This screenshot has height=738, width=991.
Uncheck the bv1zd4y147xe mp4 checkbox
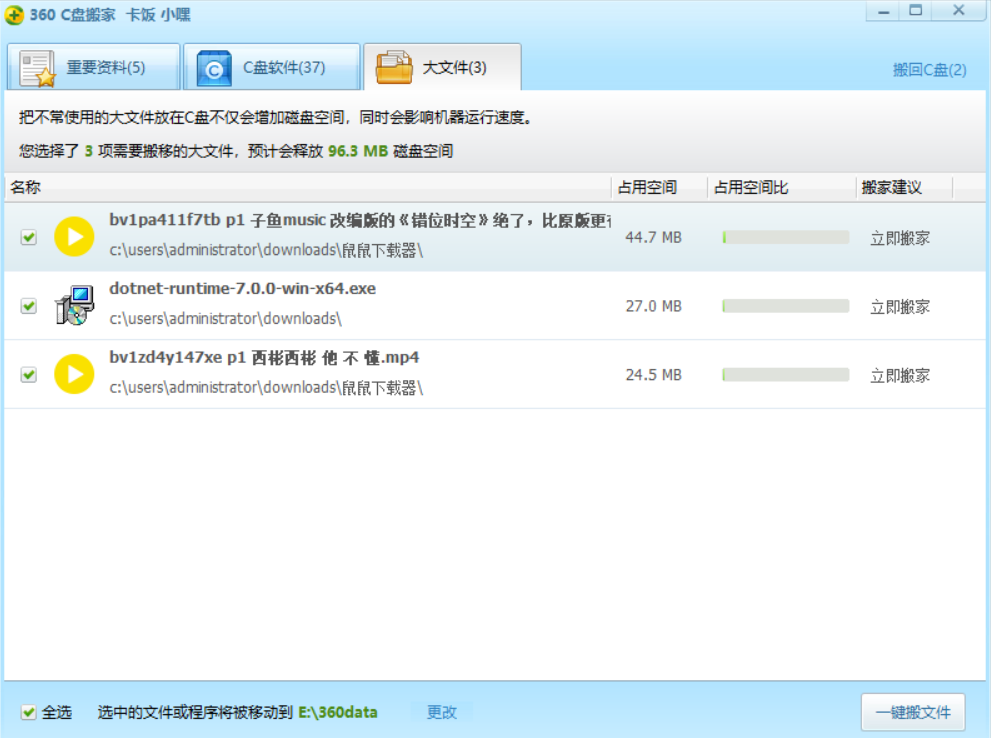coord(28,375)
